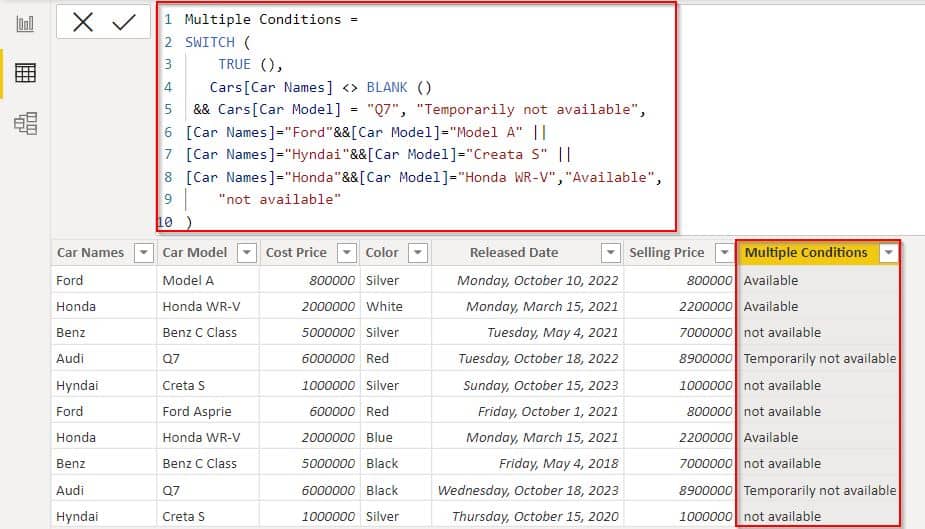925x529 pixels.
Task: Commit the formula with the checkmark icon
Action: click(x=124, y=22)
